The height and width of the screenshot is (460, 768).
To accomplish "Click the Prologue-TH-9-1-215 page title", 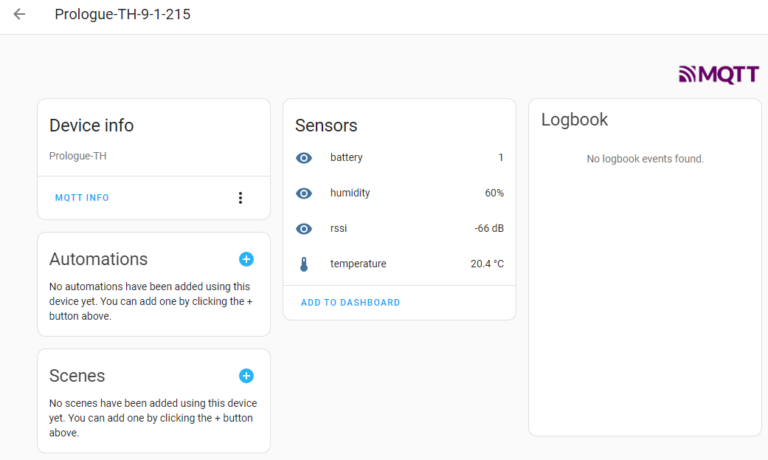I will (x=122, y=15).
